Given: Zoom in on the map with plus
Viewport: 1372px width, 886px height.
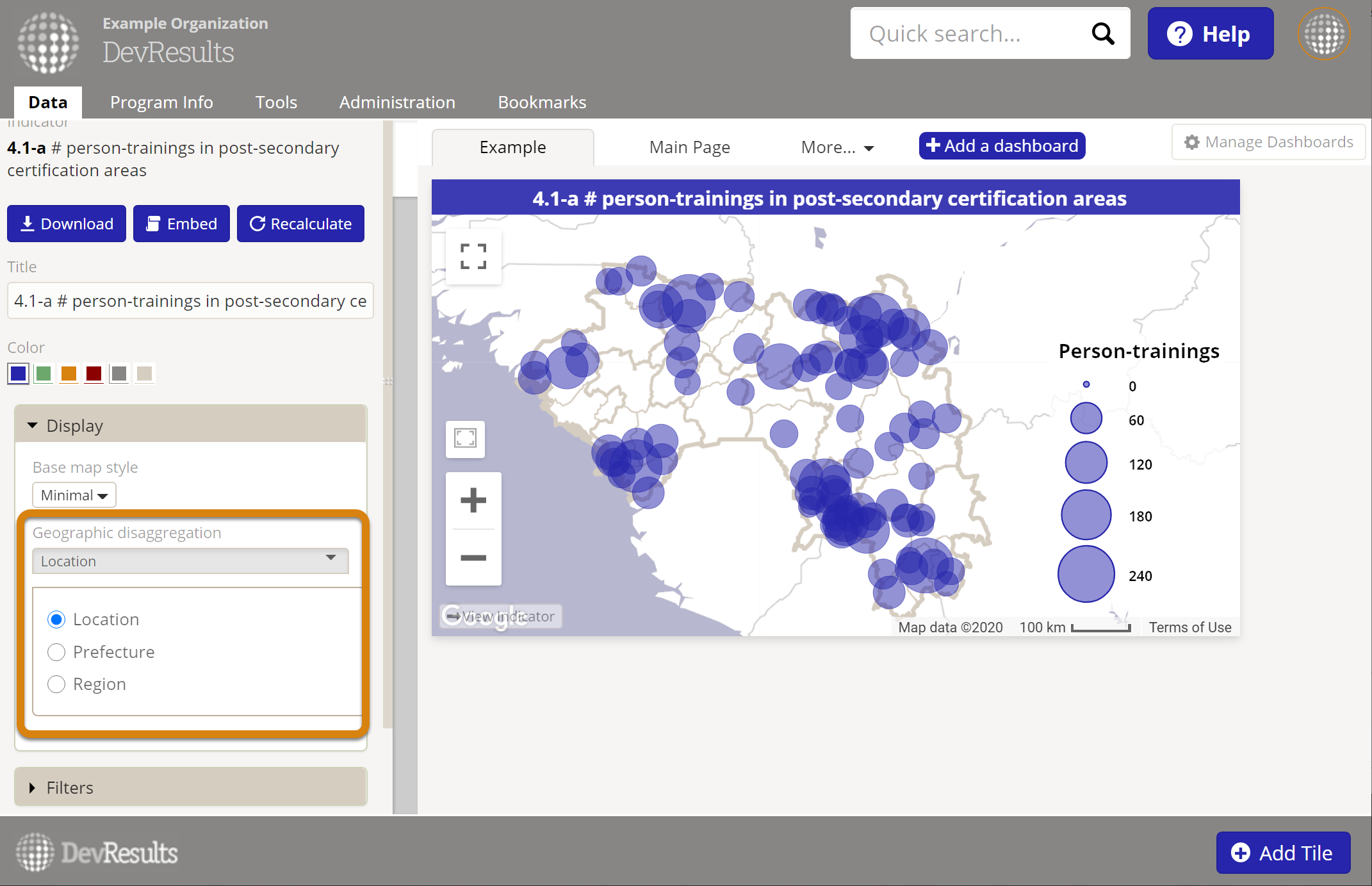Looking at the screenshot, I should pyautogui.click(x=473, y=500).
